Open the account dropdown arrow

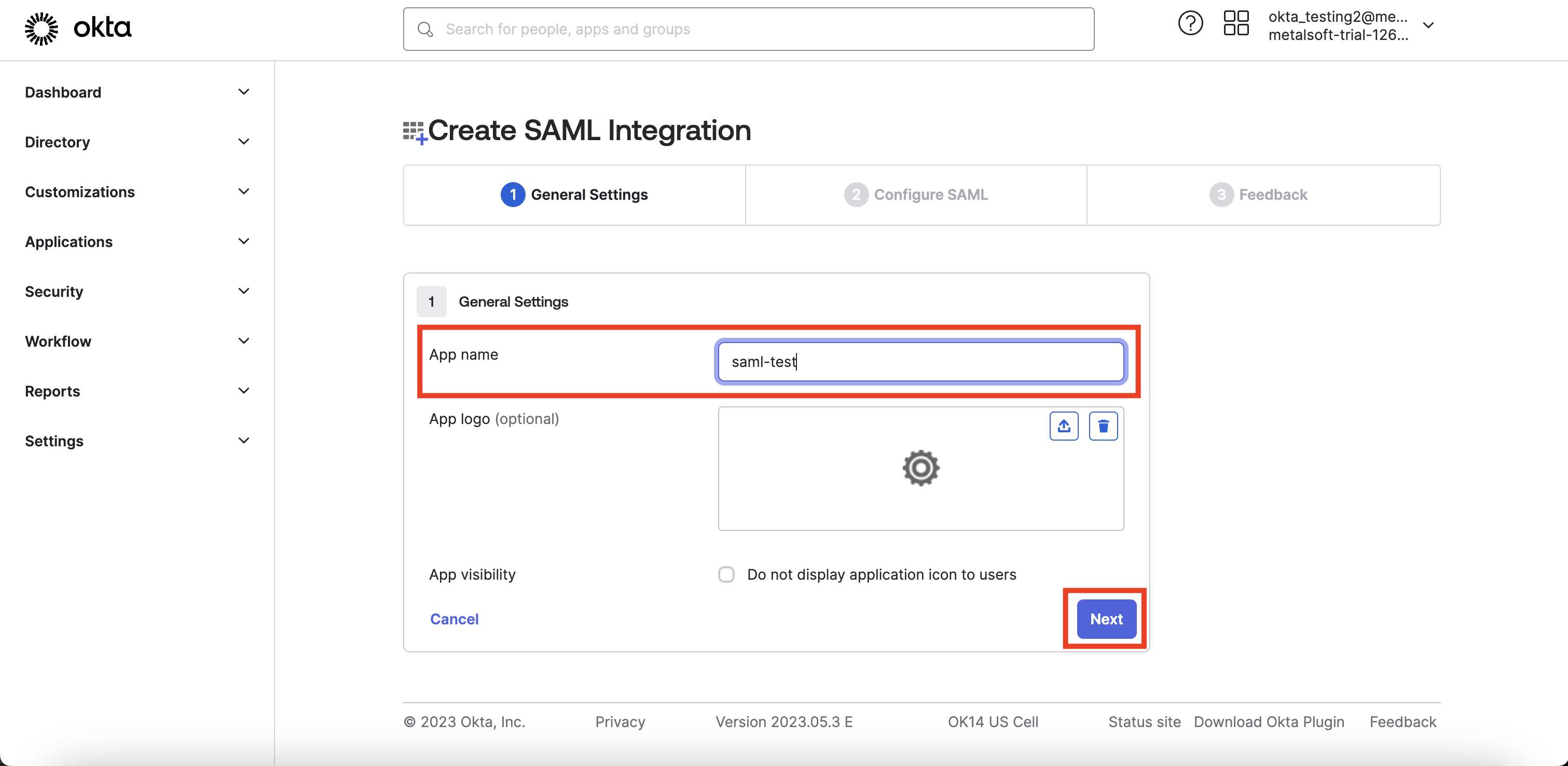[1428, 25]
